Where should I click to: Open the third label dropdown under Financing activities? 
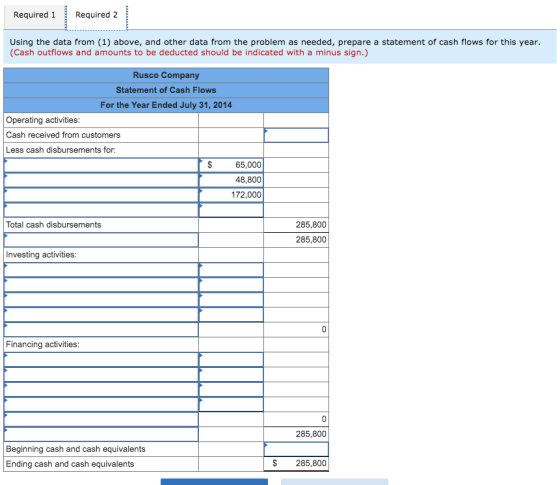click(x=101, y=390)
